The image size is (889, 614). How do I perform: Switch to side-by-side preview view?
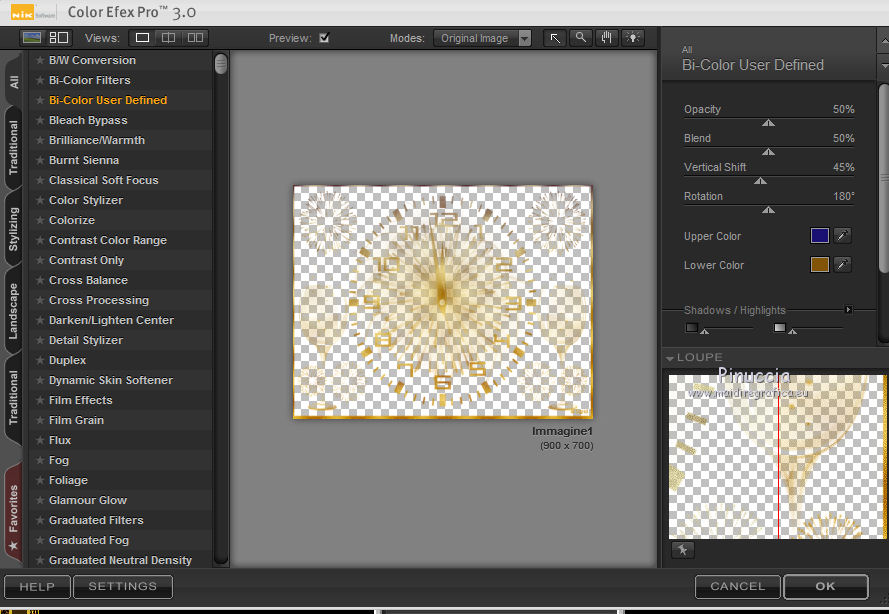194,38
